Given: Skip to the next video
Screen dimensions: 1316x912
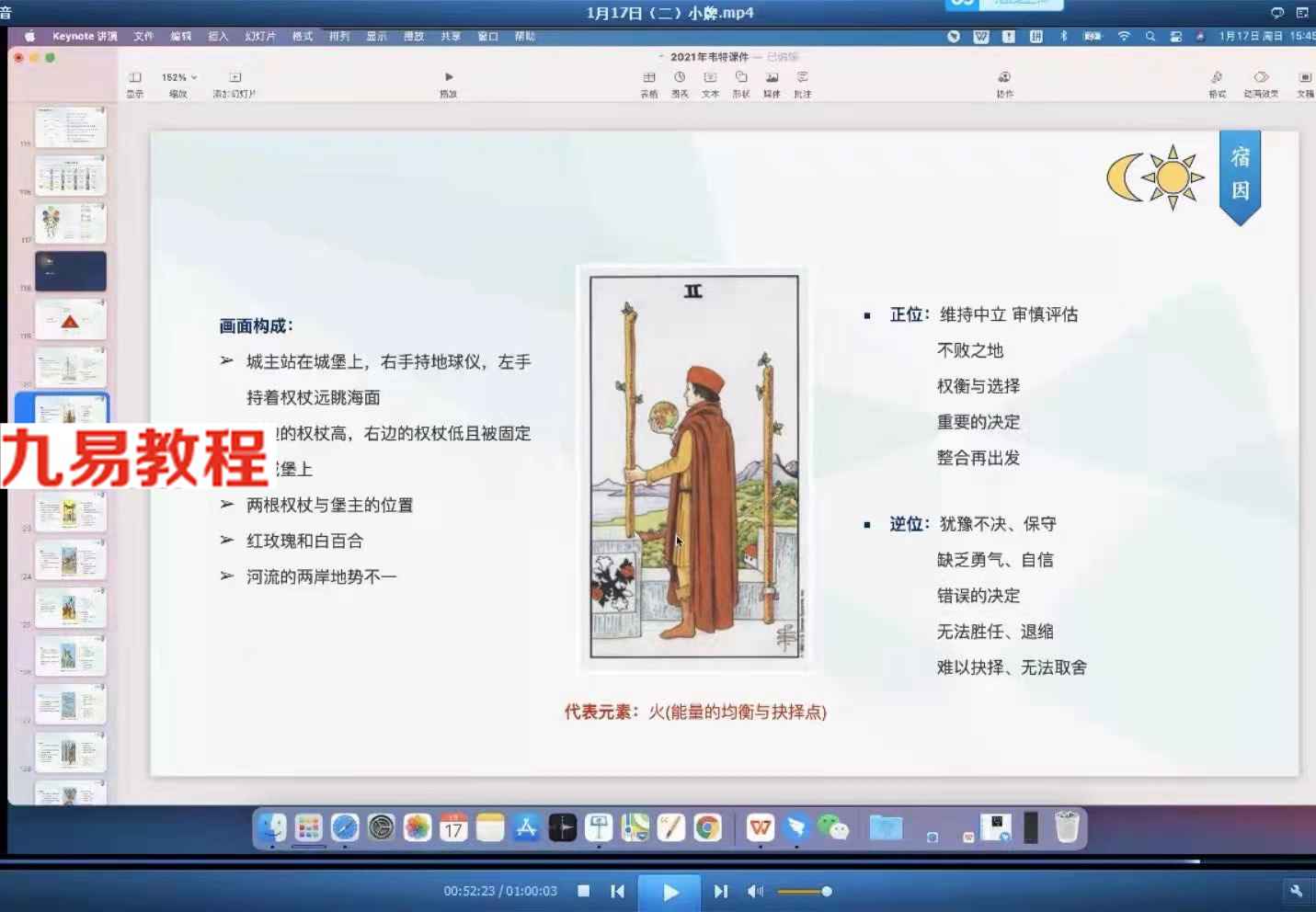Looking at the screenshot, I should (x=721, y=891).
